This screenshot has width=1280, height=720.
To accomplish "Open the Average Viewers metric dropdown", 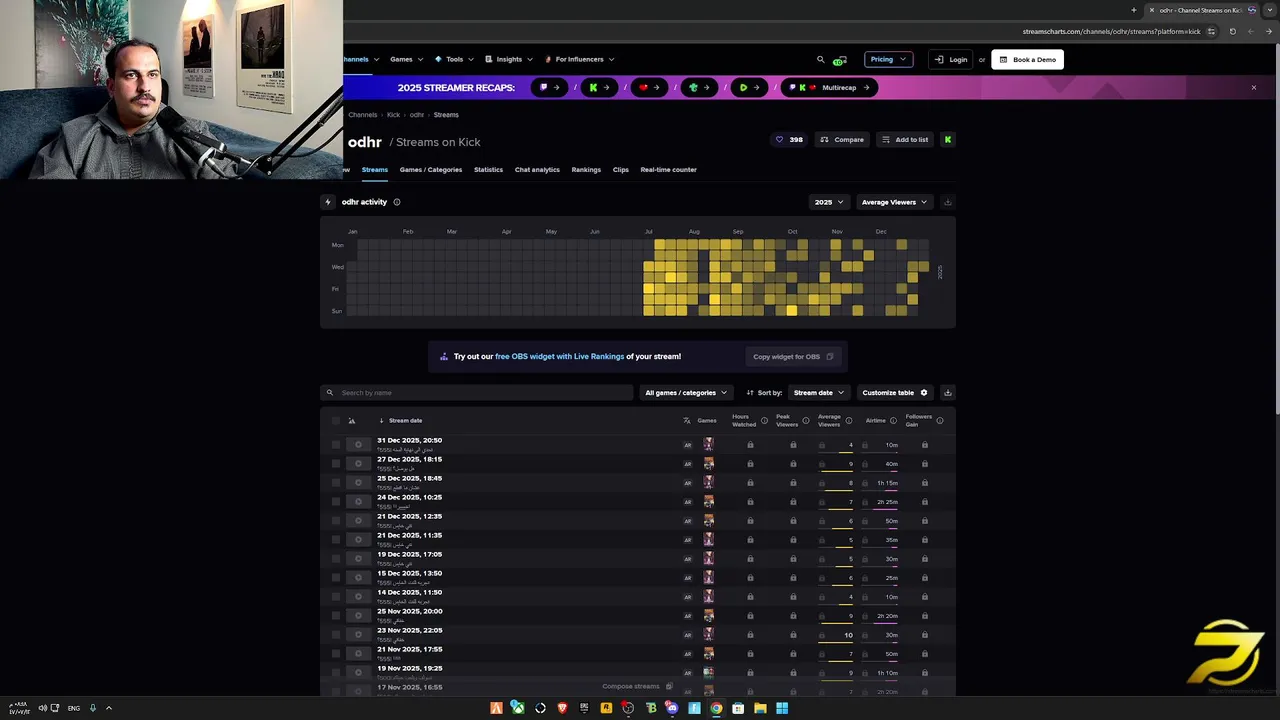I will 894,202.
